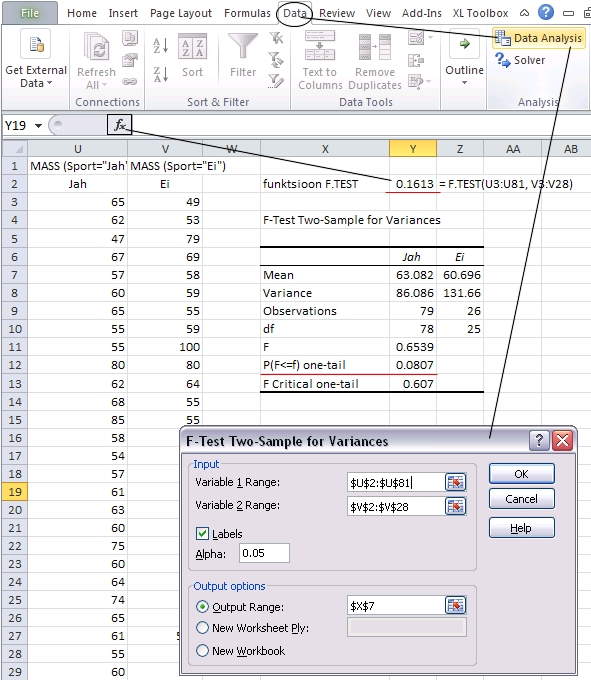
Task: Click the Refresh All icon
Action: tap(97, 46)
